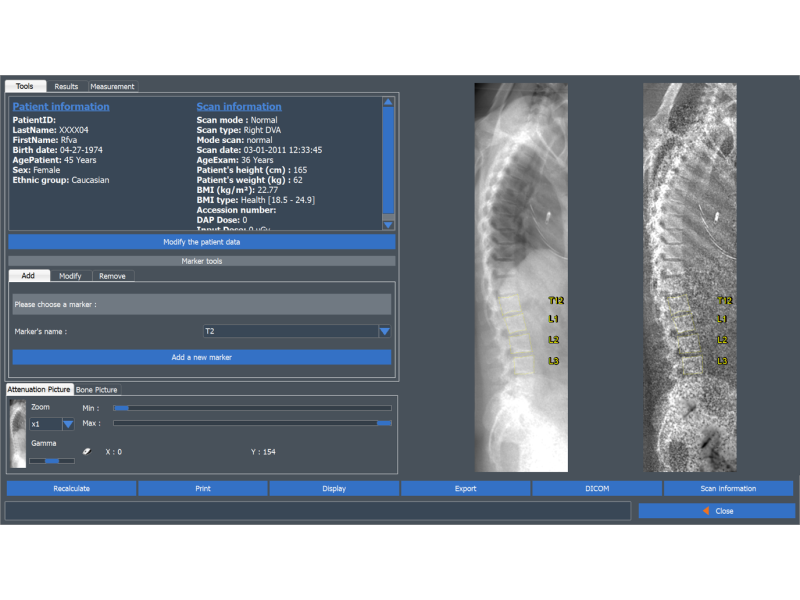
Task: Click the orange arrow on Close button
Action: click(x=706, y=511)
